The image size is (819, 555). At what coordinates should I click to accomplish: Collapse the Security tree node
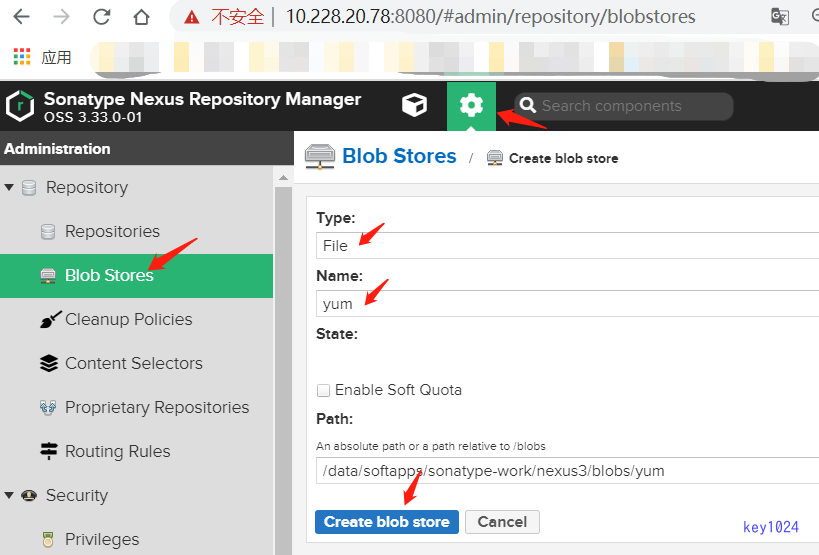pyautogui.click(x=9, y=495)
